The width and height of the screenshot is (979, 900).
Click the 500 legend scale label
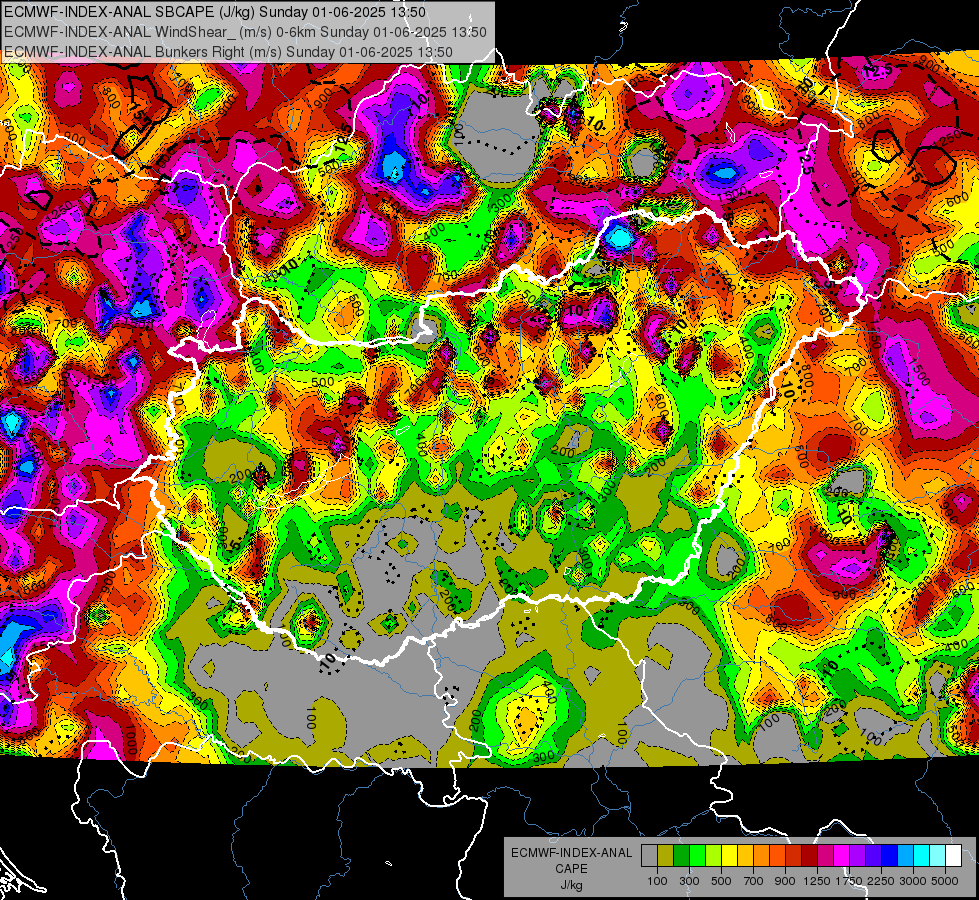click(721, 881)
